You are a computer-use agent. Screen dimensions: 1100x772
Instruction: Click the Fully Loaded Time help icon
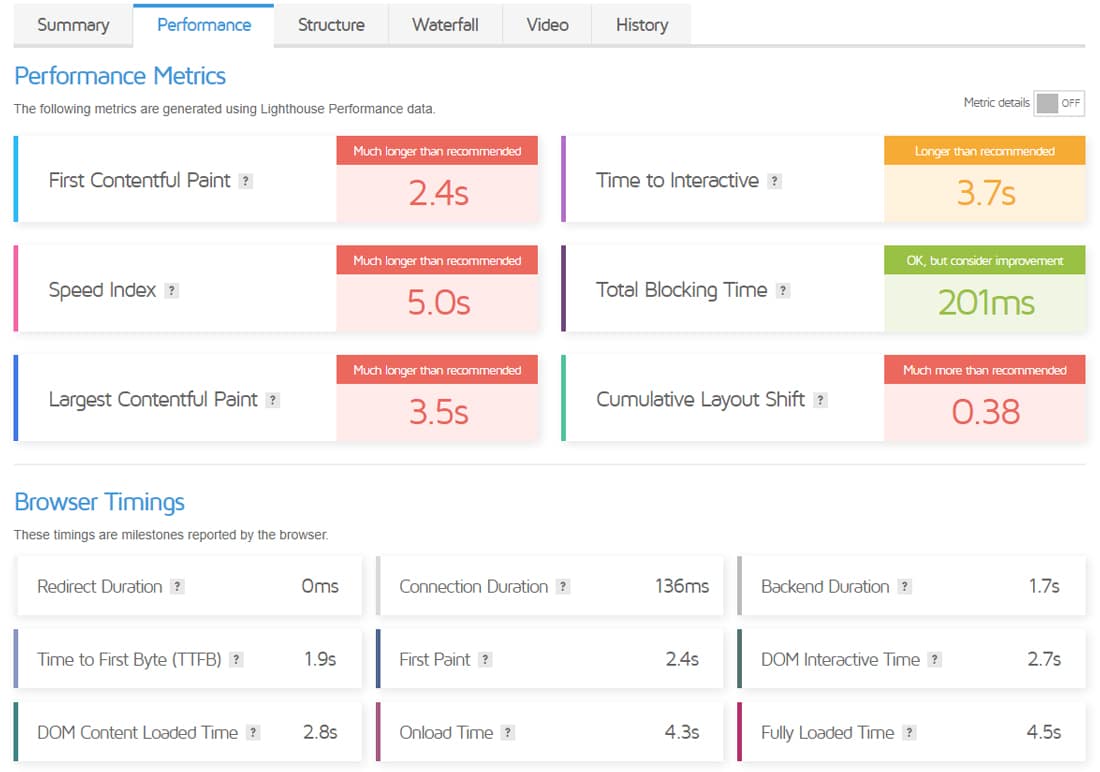click(910, 733)
